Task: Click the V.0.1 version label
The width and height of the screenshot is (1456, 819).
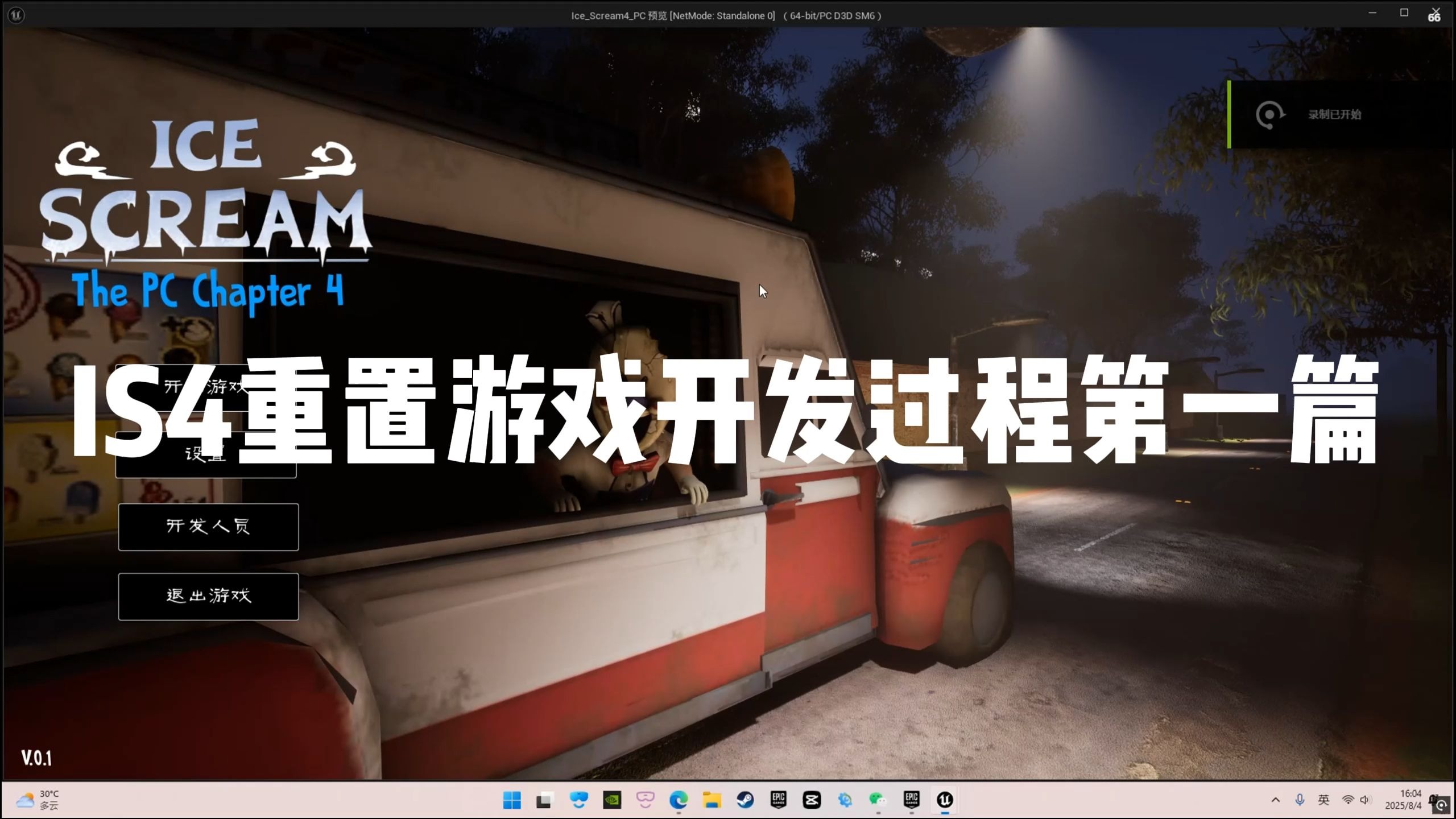Action: pyautogui.click(x=37, y=758)
